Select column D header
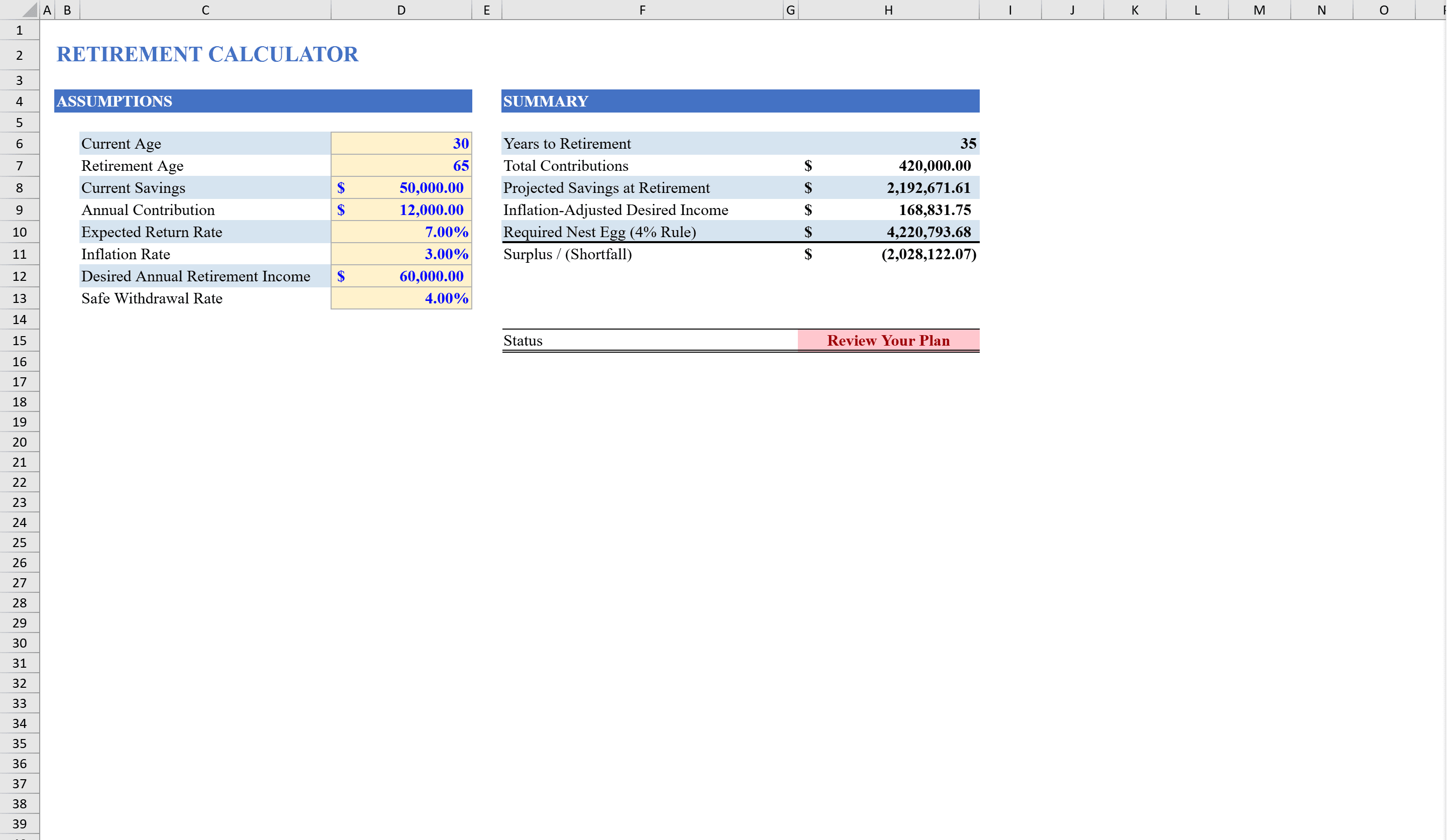The height and width of the screenshot is (840, 1447). 401,10
